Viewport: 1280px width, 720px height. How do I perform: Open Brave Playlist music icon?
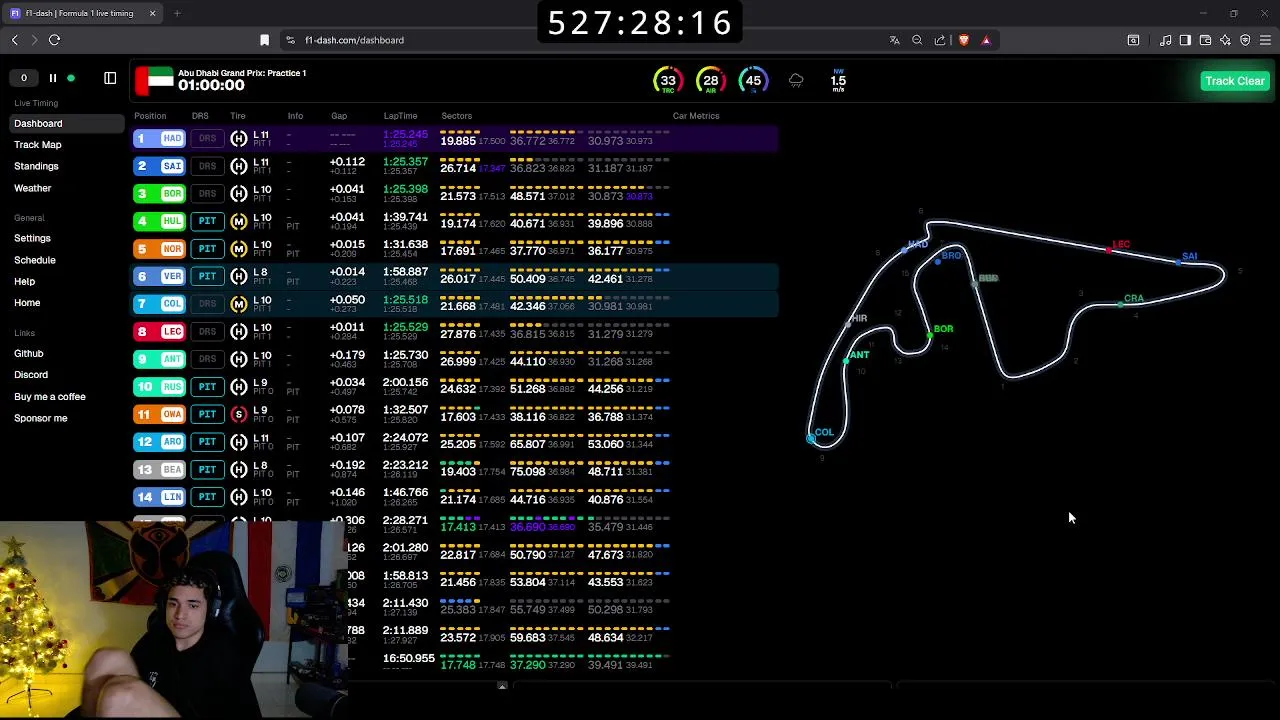(x=1166, y=40)
